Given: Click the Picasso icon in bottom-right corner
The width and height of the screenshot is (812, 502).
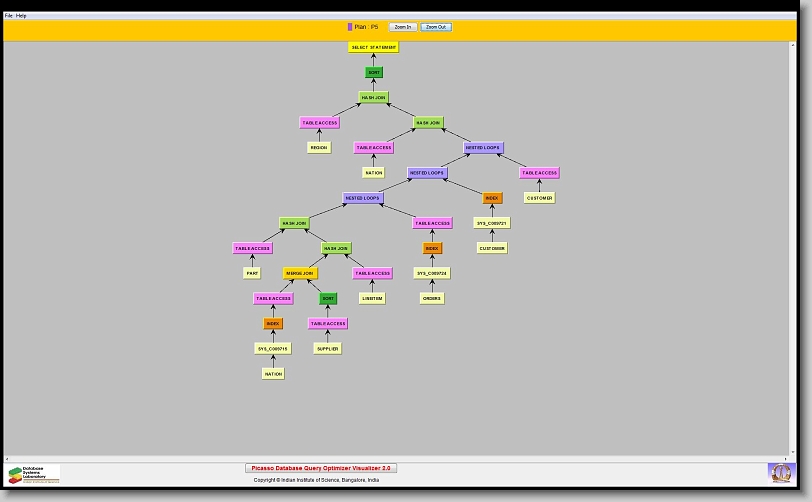Looking at the screenshot, I should [x=780, y=472].
